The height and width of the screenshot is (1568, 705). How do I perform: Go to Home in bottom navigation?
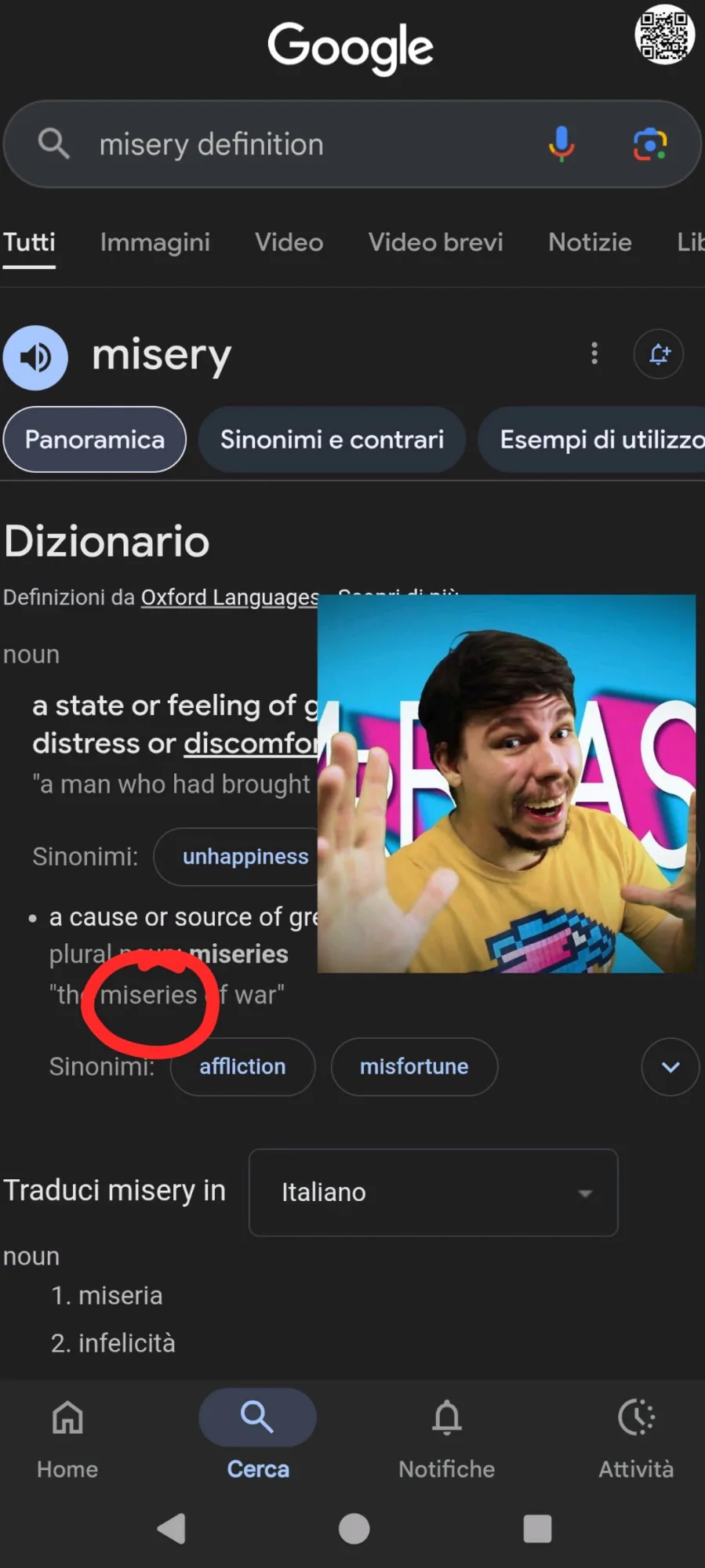coord(67,1438)
